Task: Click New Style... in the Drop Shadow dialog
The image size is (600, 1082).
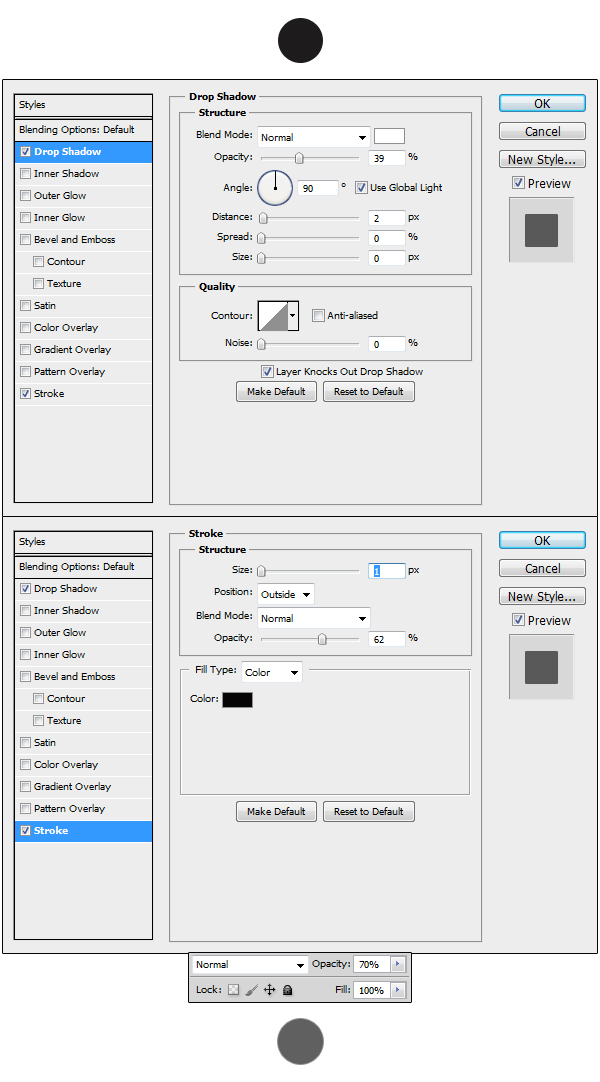Action: (542, 159)
